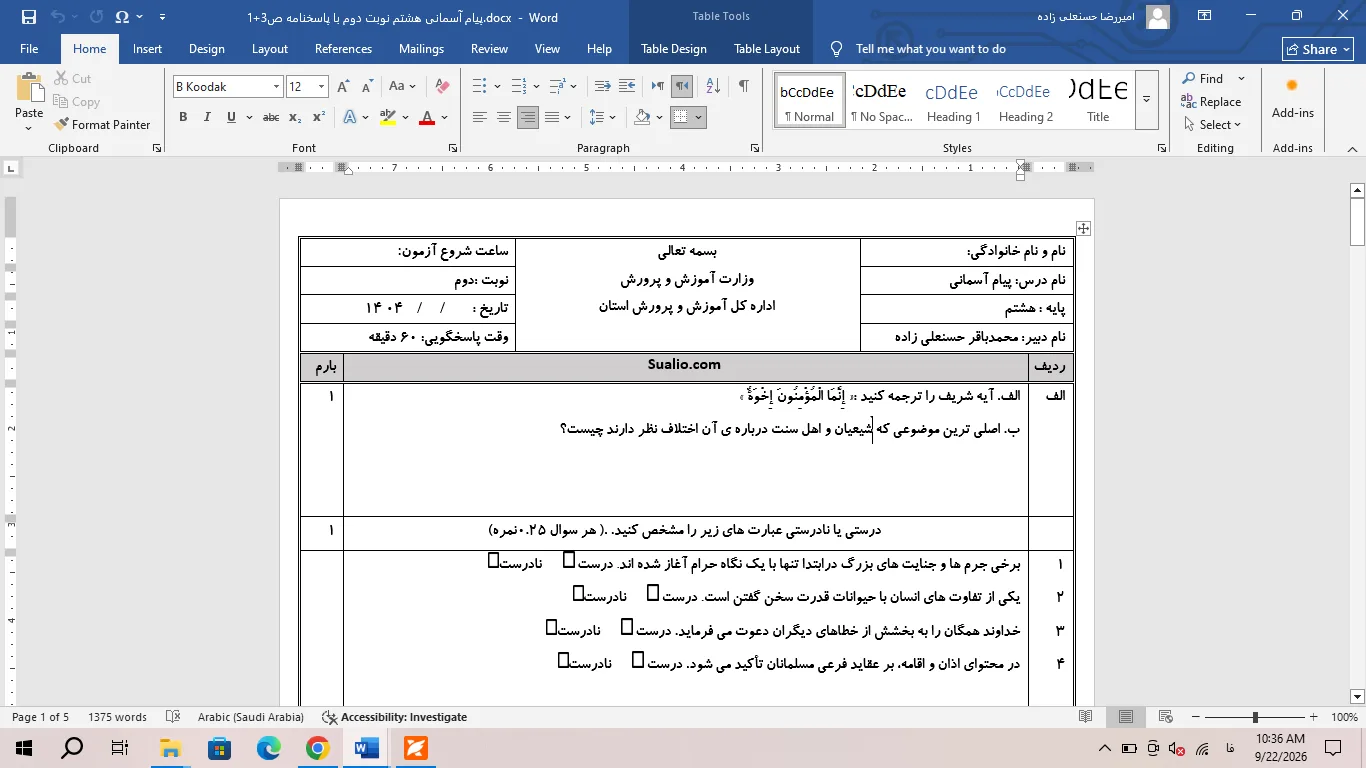Apply subscript formatting
The image size is (1366, 768).
click(x=295, y=117)
